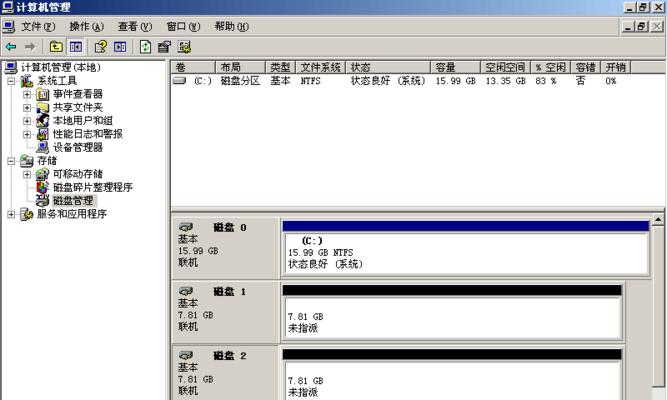Image resolution: width=667 pixels, height=400 pixels.
Task: Sort by Layout (布局) column header
Action: pyautogui.click(x=240, y=67)
